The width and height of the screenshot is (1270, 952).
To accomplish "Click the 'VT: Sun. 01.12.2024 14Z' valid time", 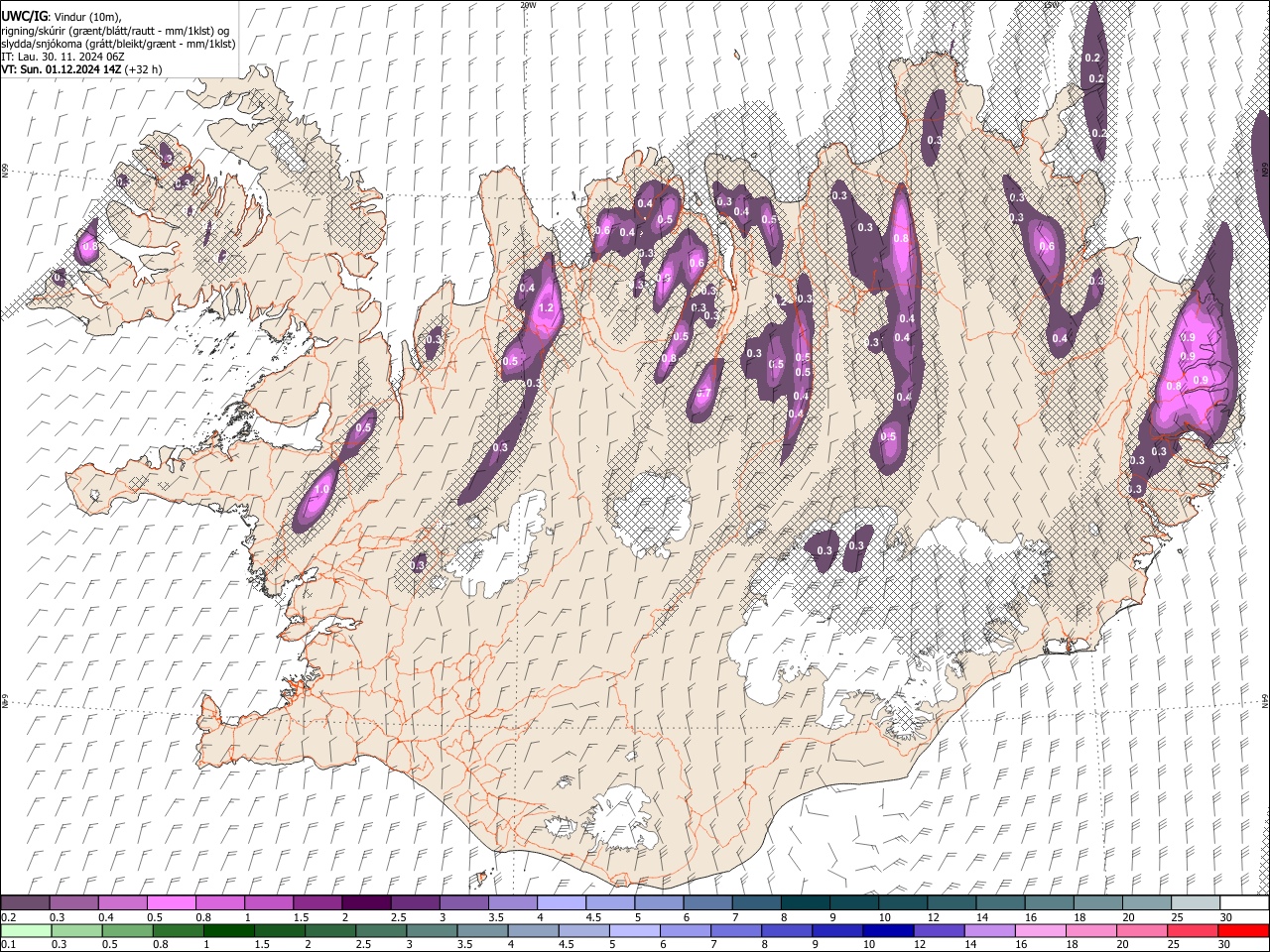I will (63, 69).
